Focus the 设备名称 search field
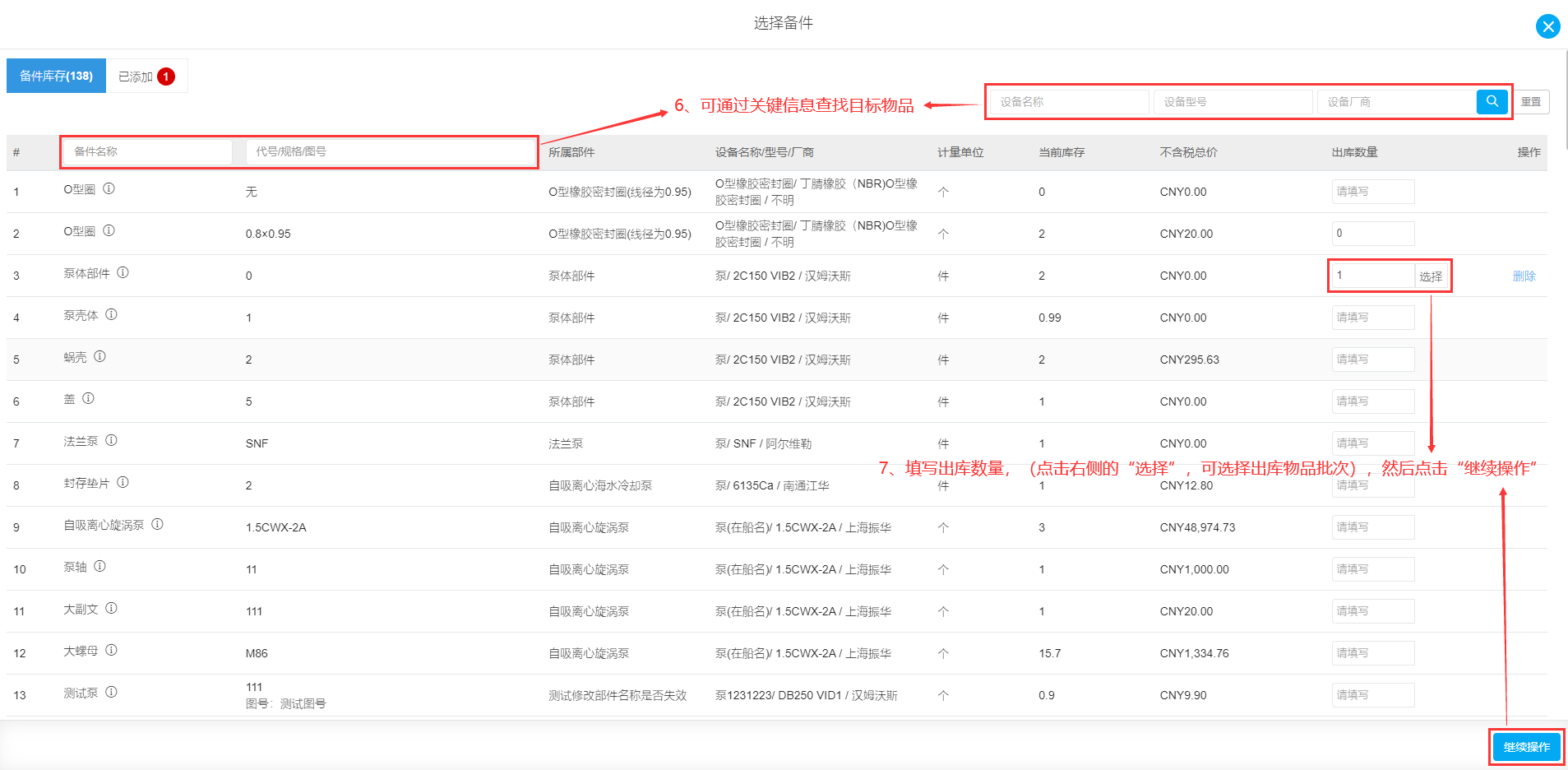This screenshot has width=1568, height=770. click(x=1069, y=102)
